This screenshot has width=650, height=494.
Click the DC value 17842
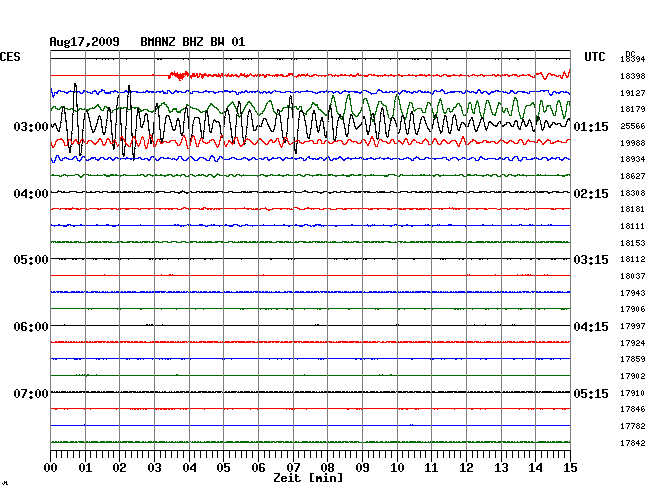click(633, 443)
